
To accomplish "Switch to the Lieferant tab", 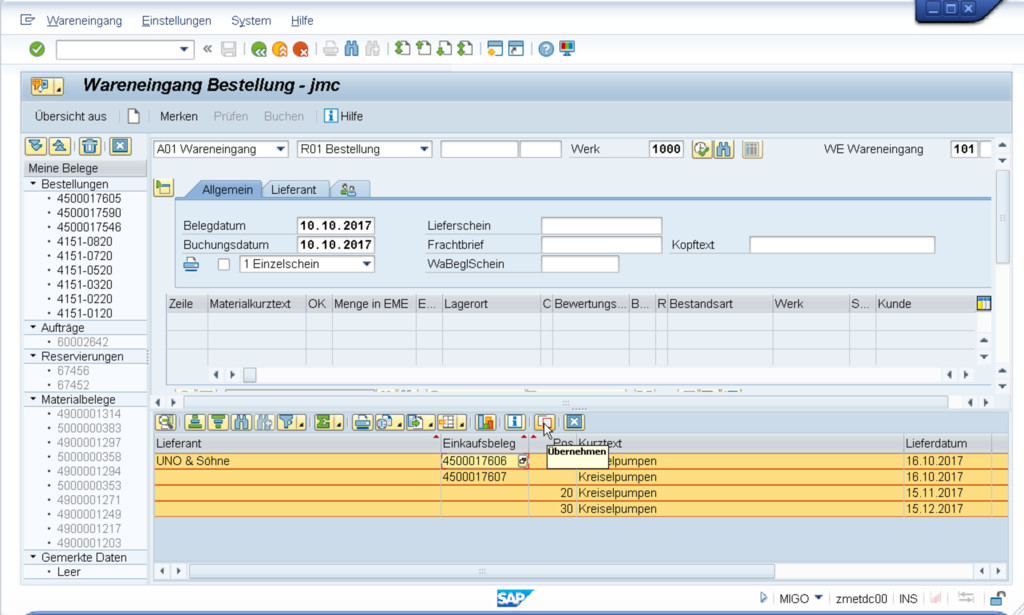I will point(294,189).
